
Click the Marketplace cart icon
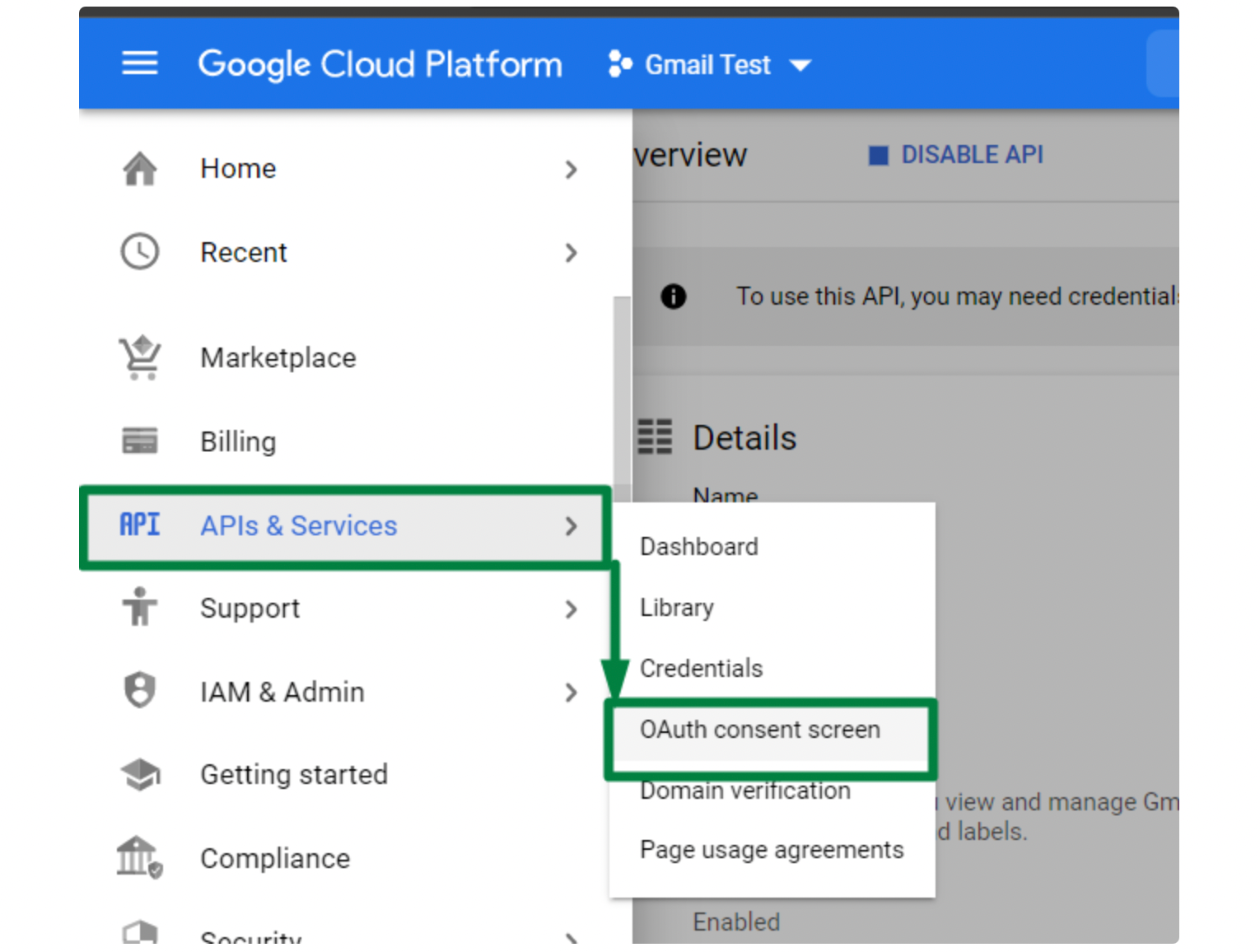pos(140,357)
